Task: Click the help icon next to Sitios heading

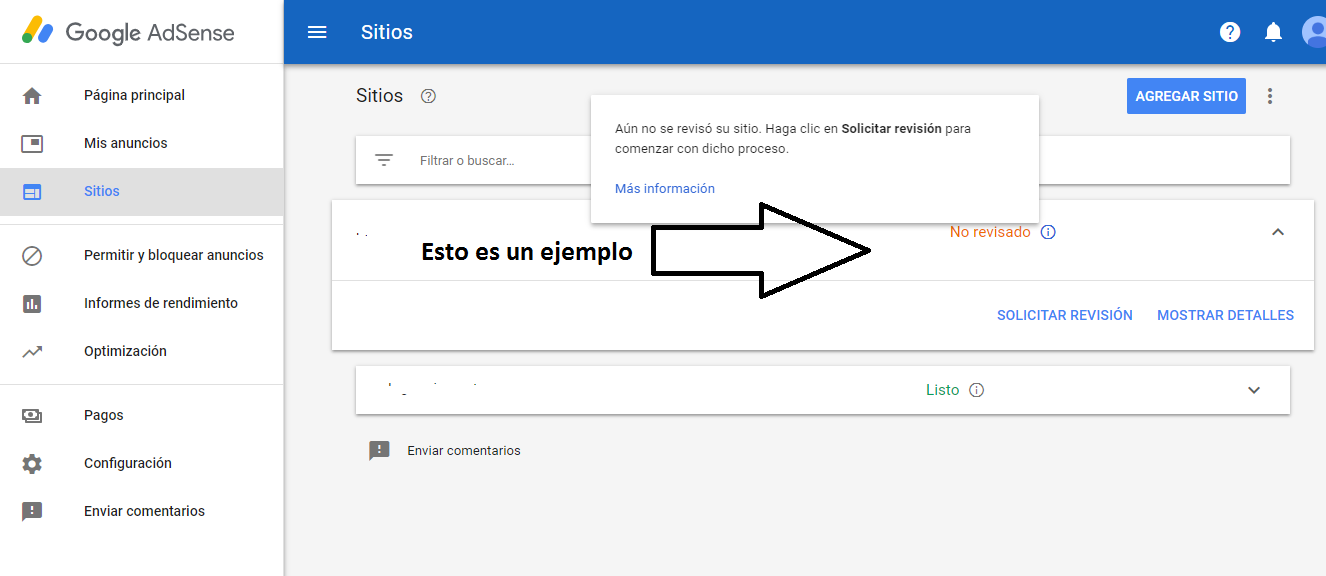Action: point(429,96)
